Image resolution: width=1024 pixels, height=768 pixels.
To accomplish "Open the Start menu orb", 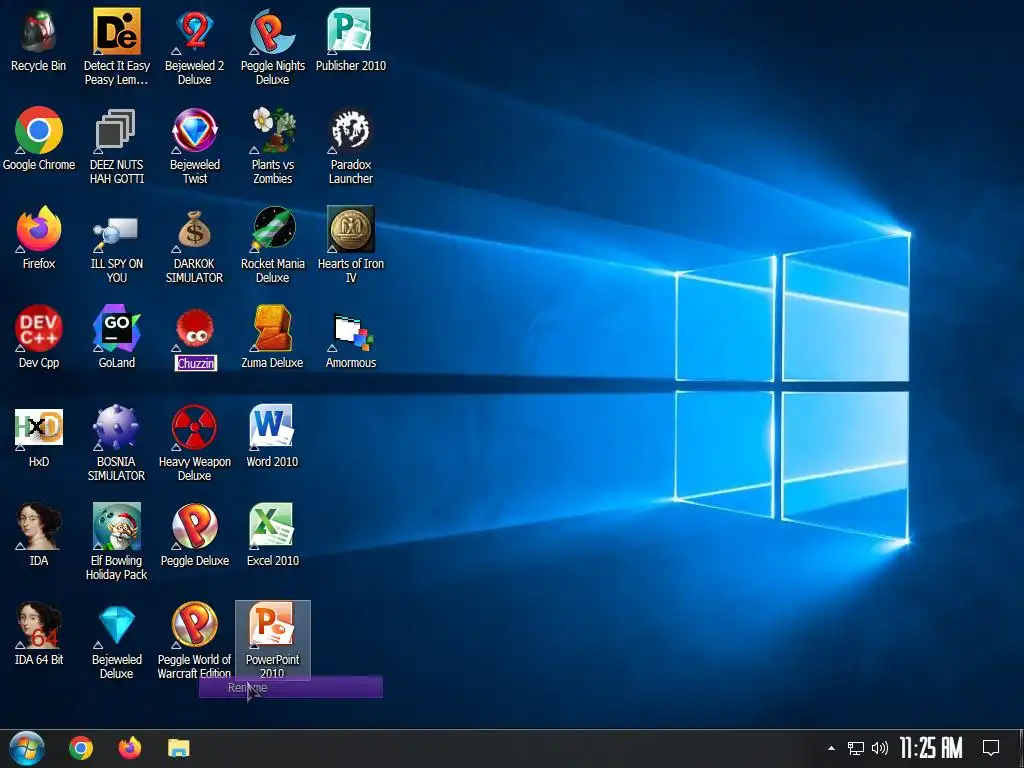I will pyautogui.click(x=27, y=748).
